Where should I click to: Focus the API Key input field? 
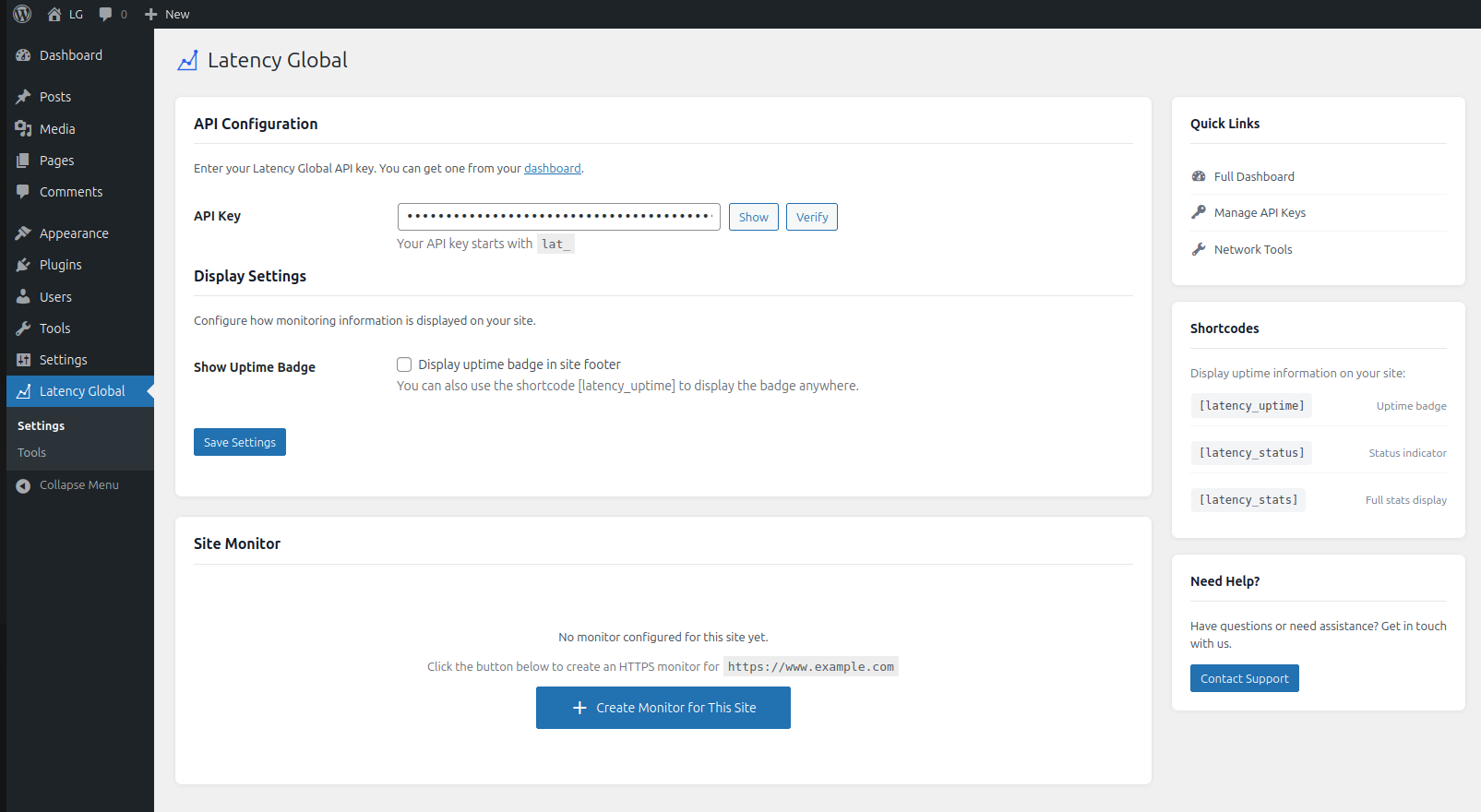[x=559, y=217]
